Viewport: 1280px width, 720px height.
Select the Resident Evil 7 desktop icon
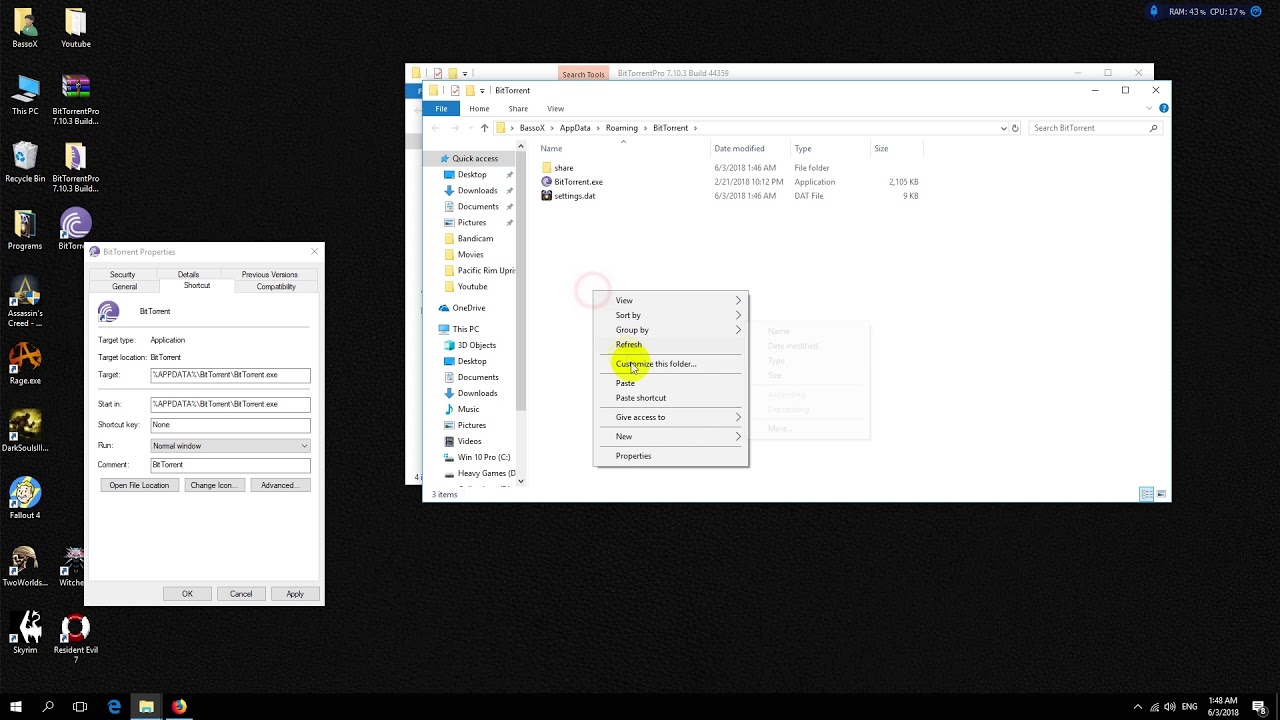click(76, 638)
